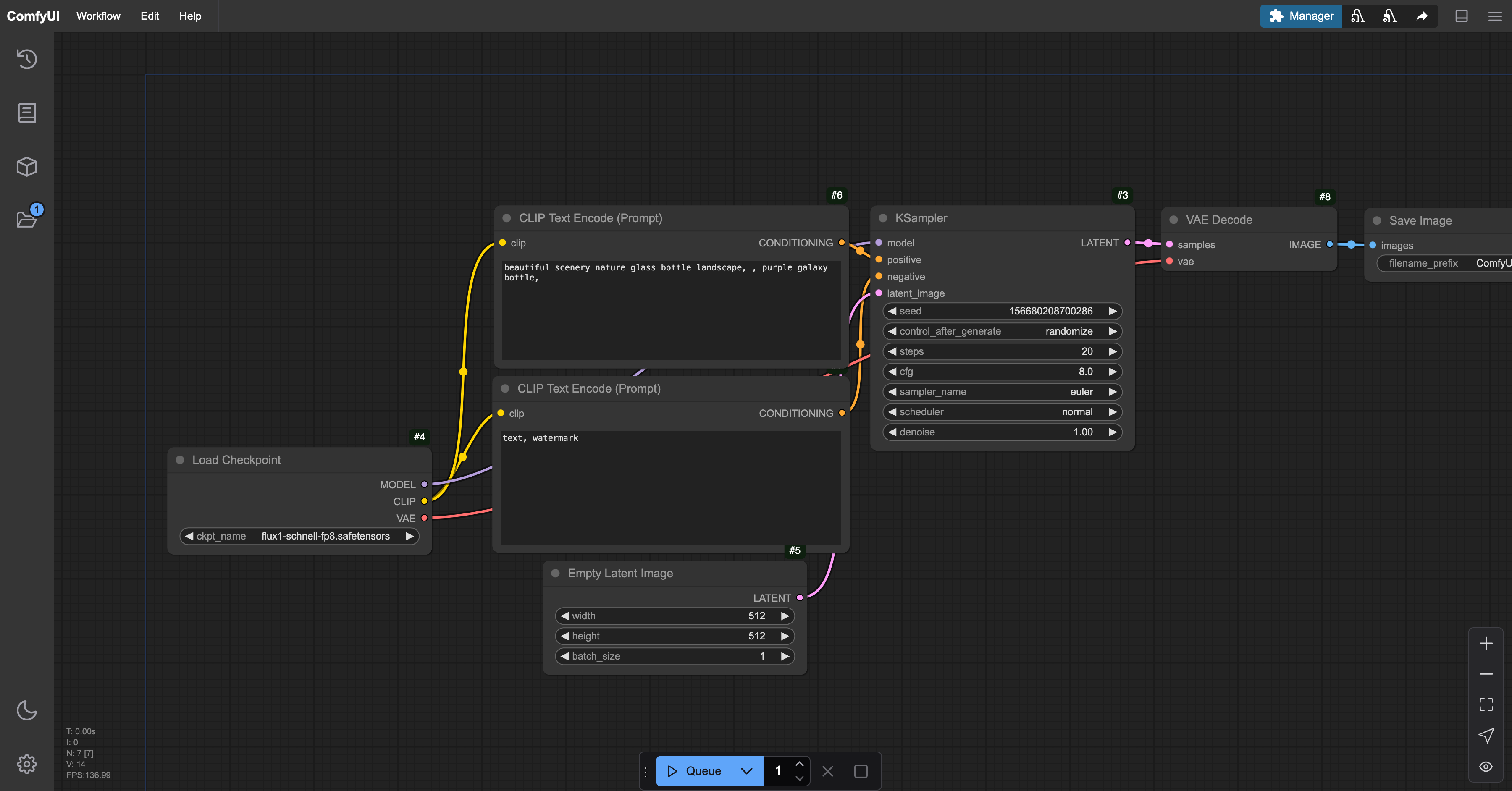Toggle dark theme moon icon
This screenshot has width=1512, height=791.
point(26,710)
